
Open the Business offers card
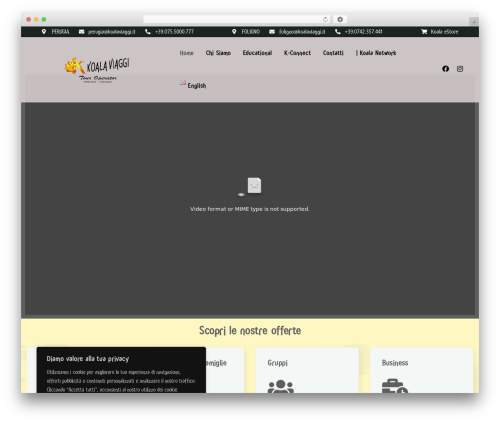(x=422, y=370)
